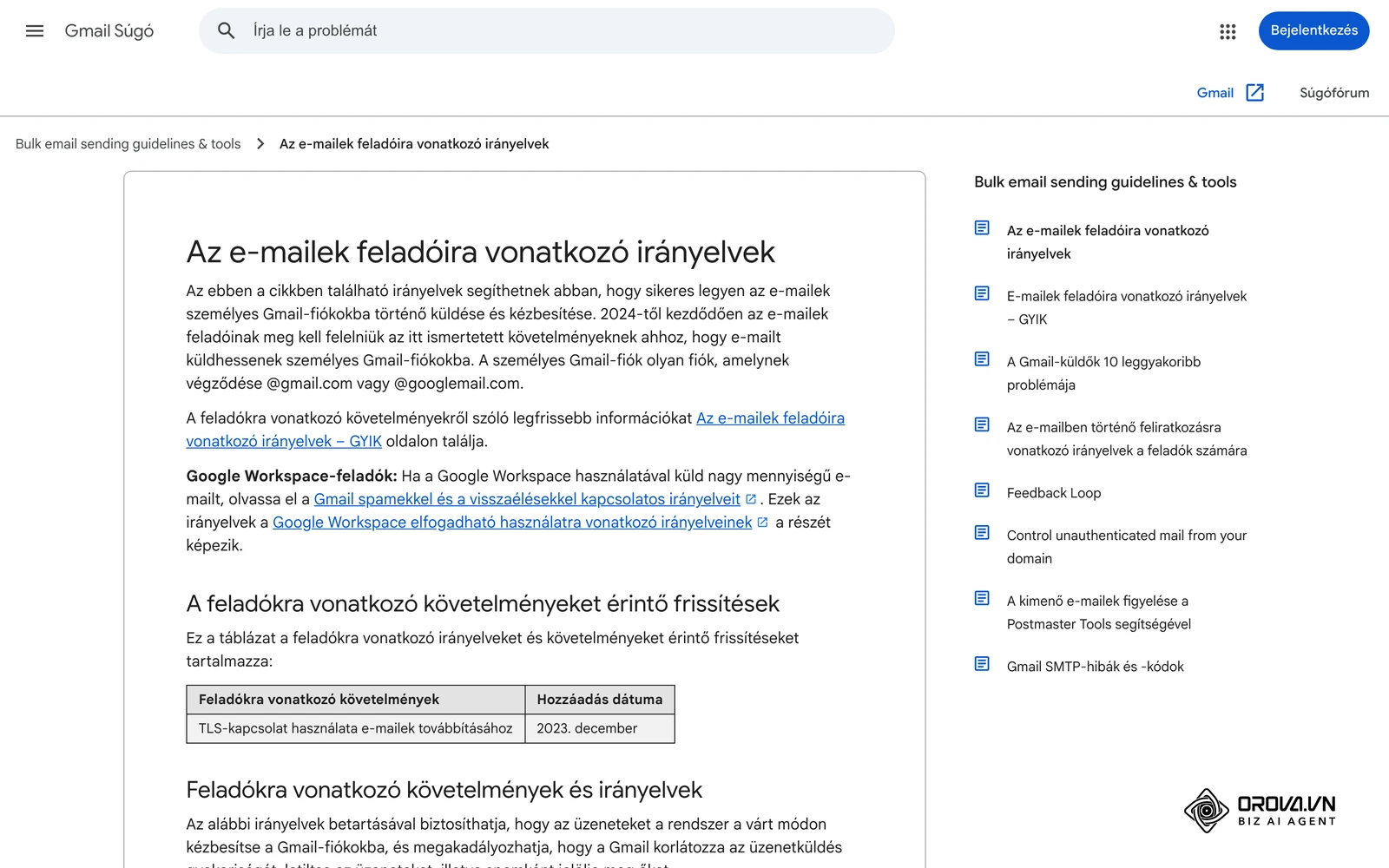Open 'Az e-mailek feladóira vonatkozó irányelvek – GYIK' inline link
Screen dimensions: 1389x868
coord(516,430)
